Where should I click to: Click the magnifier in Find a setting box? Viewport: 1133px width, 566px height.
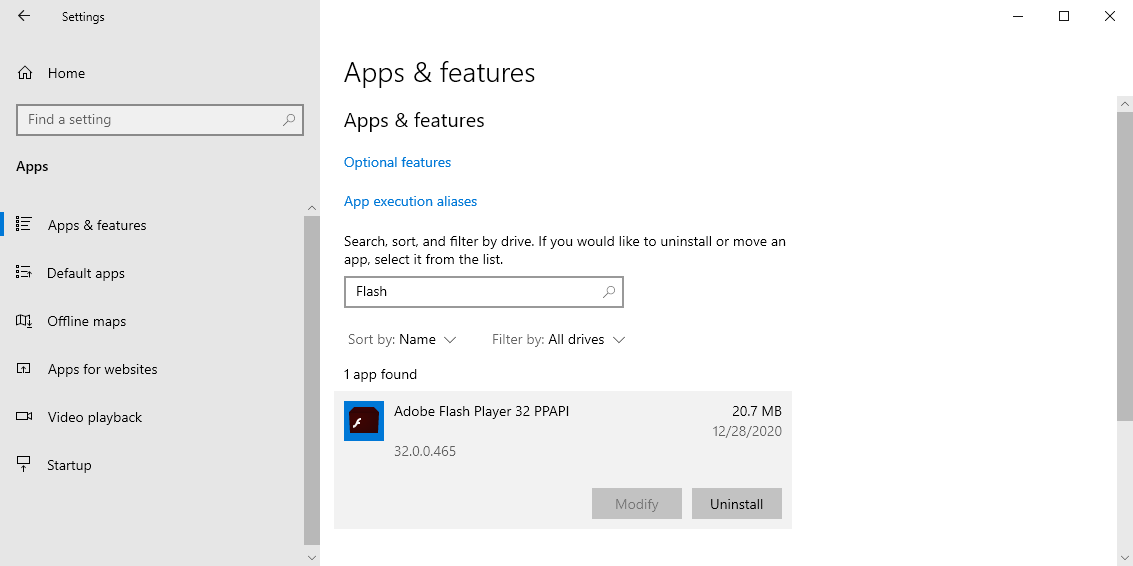pos(288,119)
